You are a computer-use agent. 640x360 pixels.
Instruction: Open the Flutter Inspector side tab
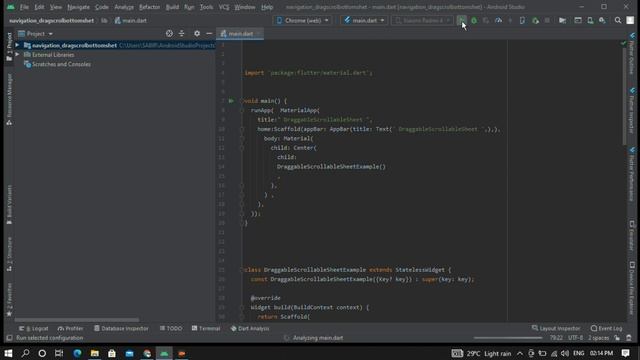(631, 110)
